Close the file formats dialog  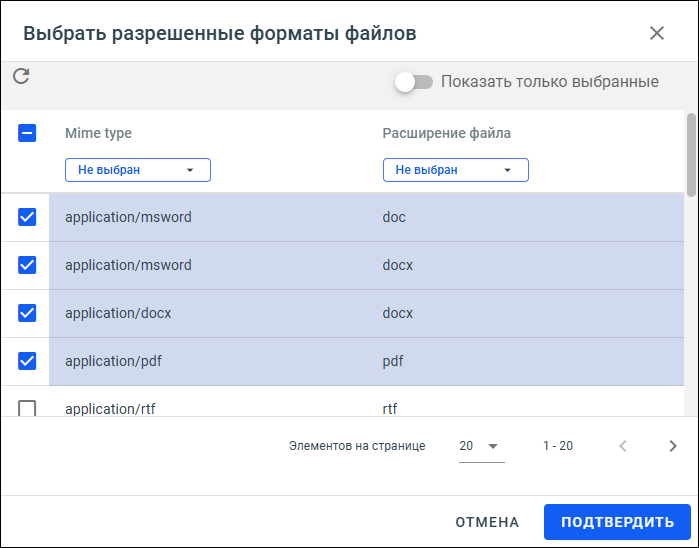click(657, 33)
